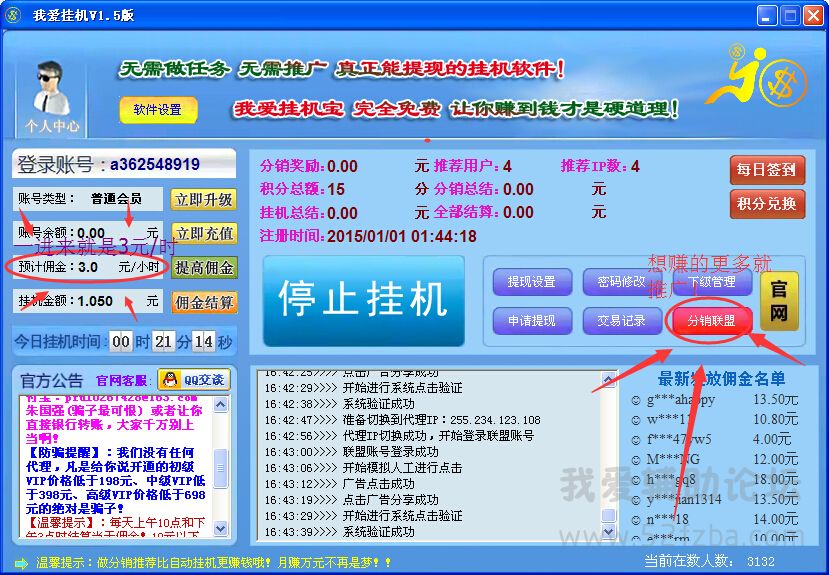The width and height of the screenshot is (829, 575).
Task: Open 密码修改 password change
Action: pyautogui.click(x=622, y=282)
